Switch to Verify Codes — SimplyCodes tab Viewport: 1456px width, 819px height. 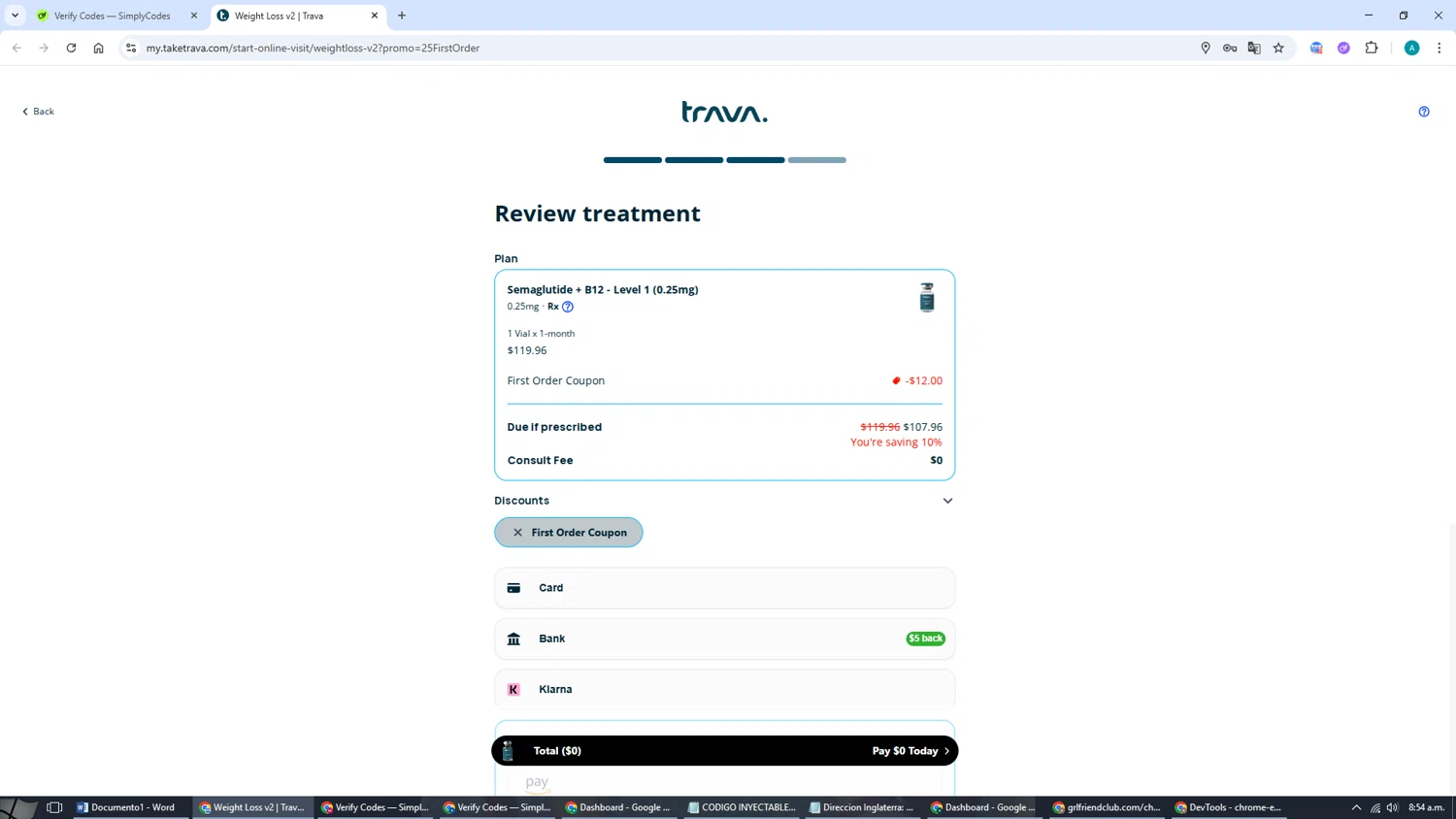click(x=112, y=16)
